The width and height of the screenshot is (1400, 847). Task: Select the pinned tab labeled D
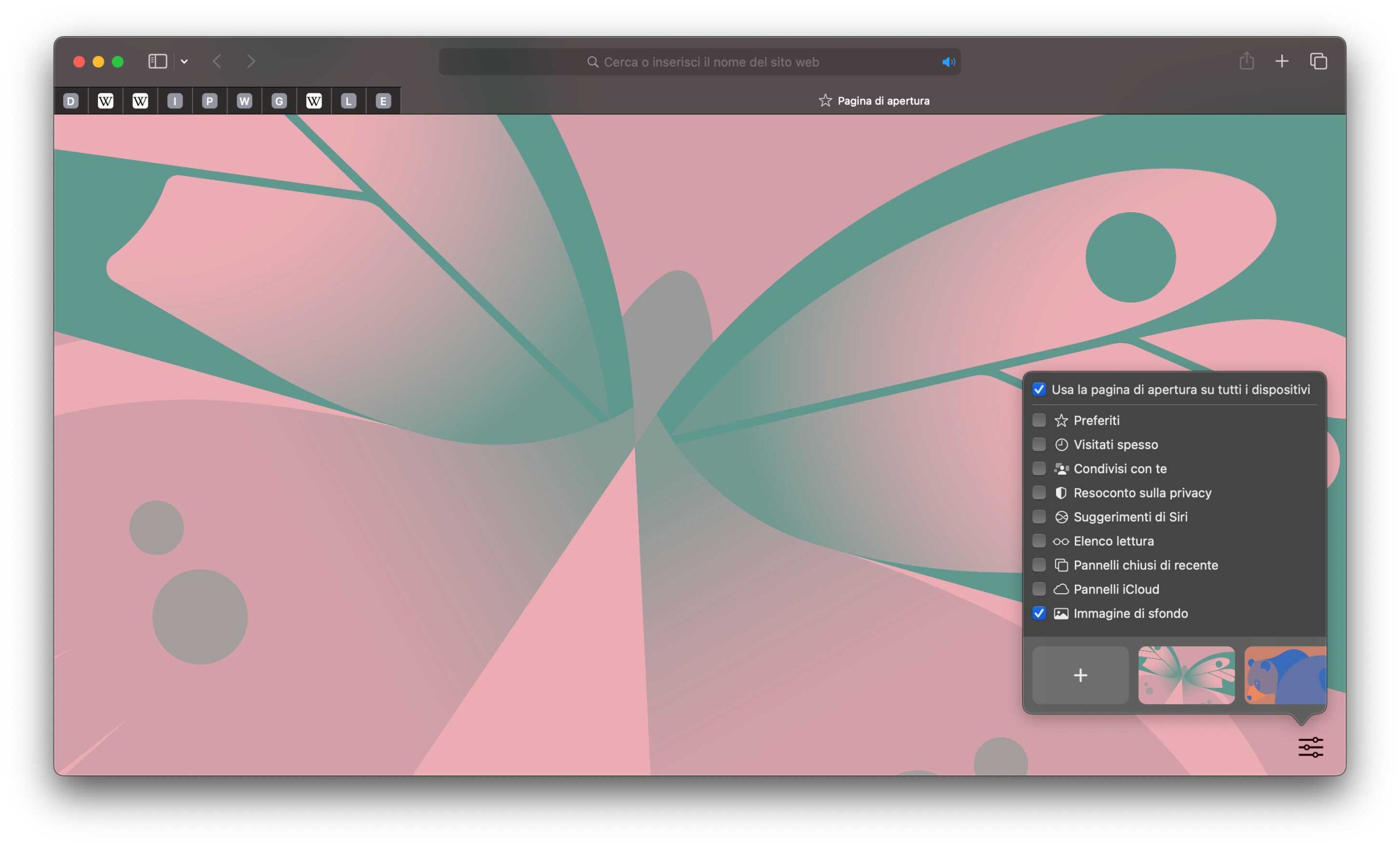[x=71, y=101]
